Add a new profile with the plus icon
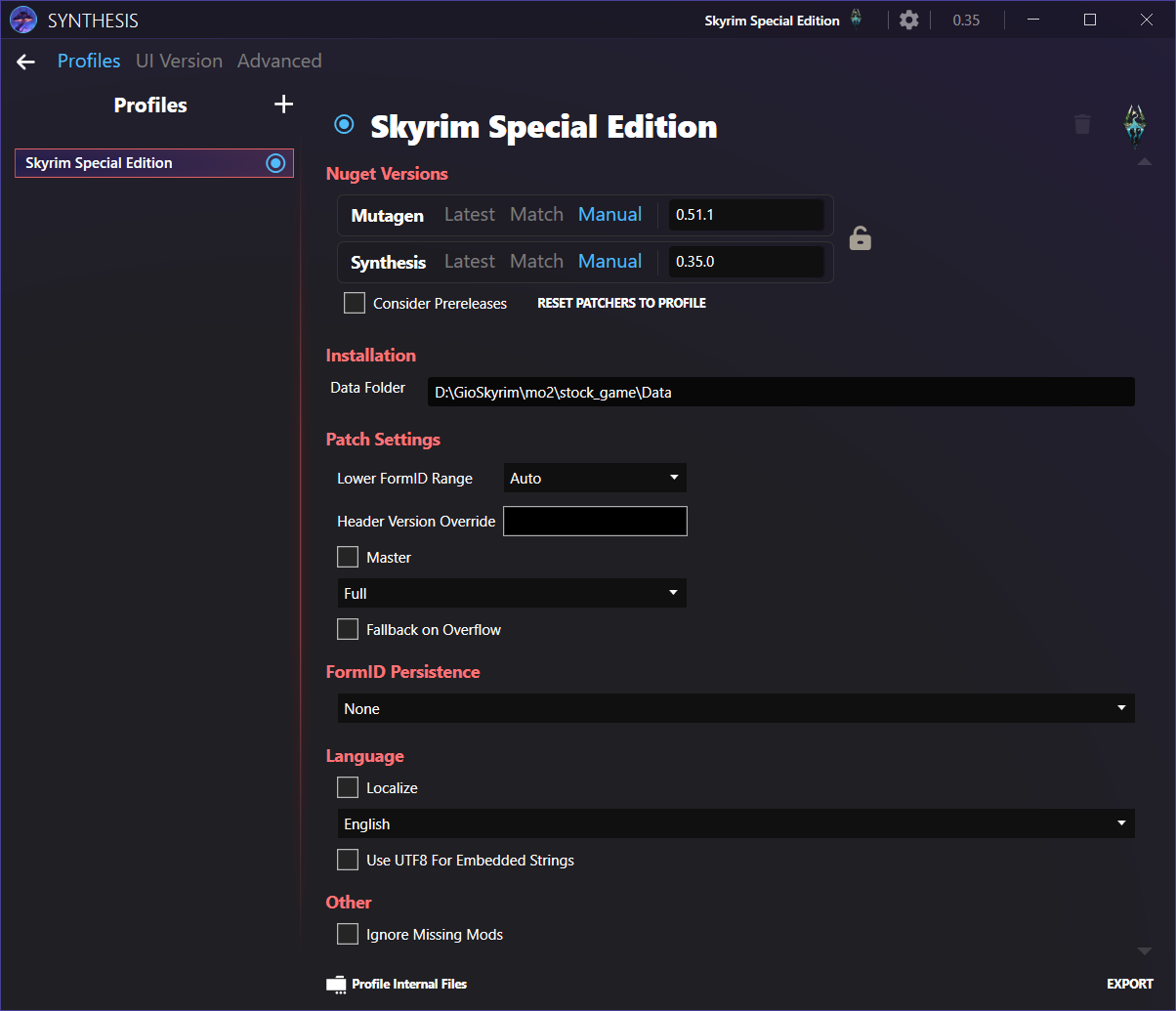Image resolution: width=1176 pixels, height=1011 pixels. [283, 104]
